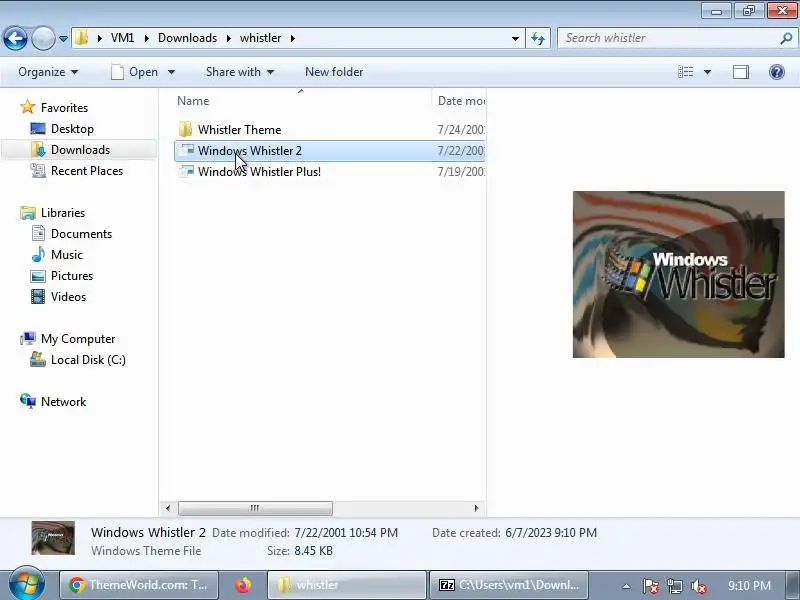Expand the chevron after VM1 in path
The image size is (800, 600).
pos(146,38)
